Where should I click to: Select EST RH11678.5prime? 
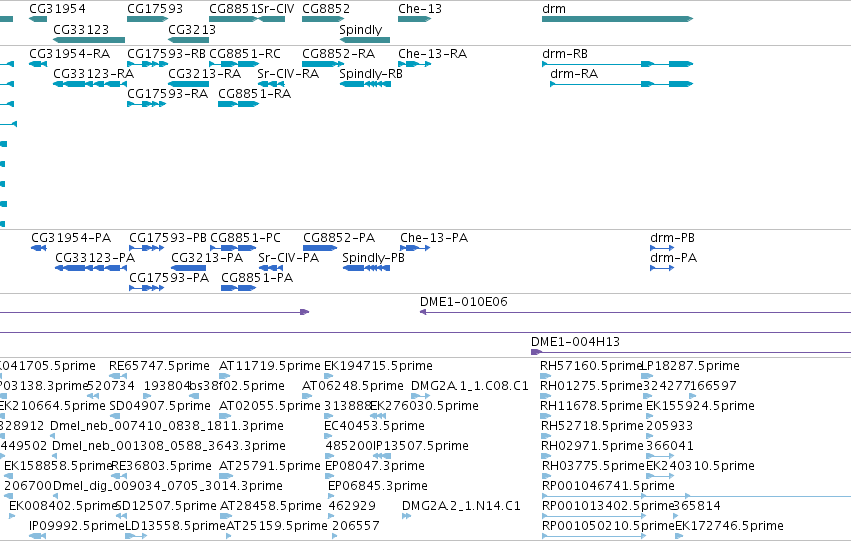(546, 416)
